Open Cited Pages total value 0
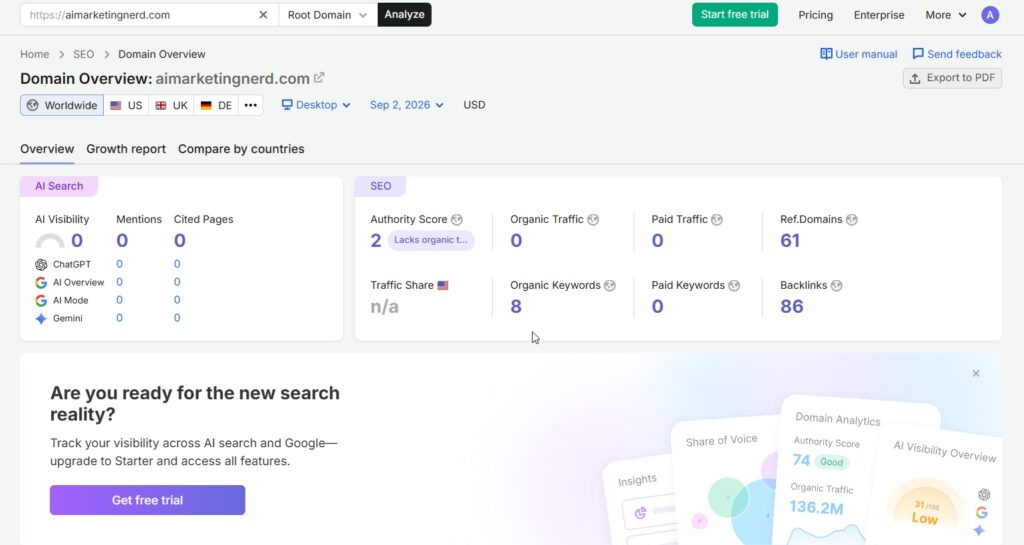The image size is (1024, 545). pos(180,241)
